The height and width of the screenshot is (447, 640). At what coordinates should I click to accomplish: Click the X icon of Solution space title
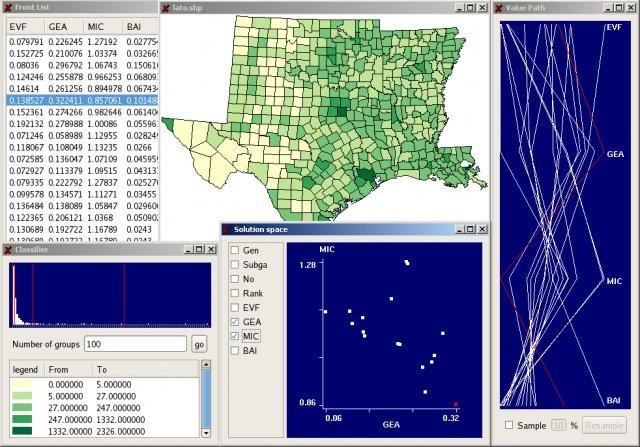[x=227, y=229]
